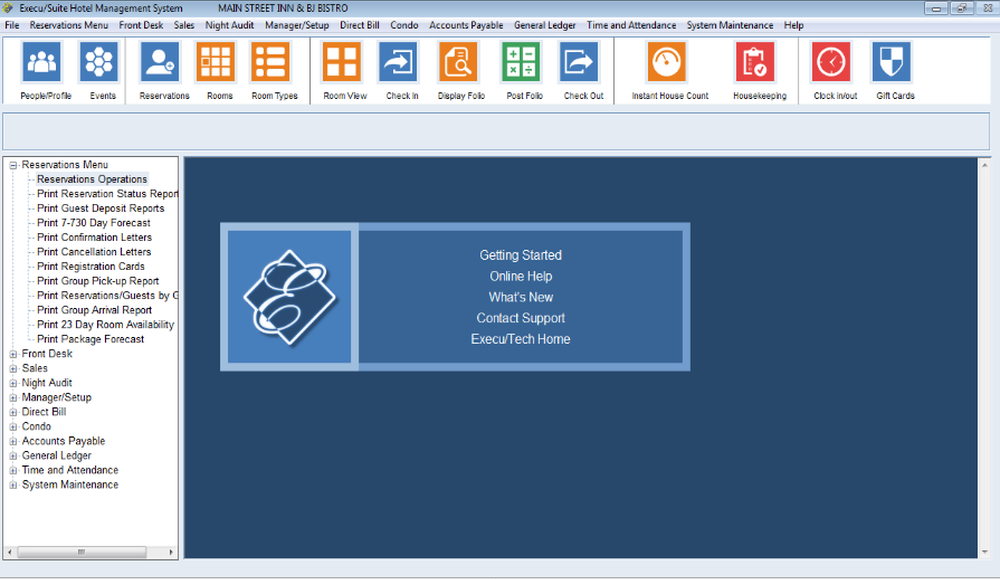
Task: Open the Front Desk menu bar item
Action: (x=141, y=26)
